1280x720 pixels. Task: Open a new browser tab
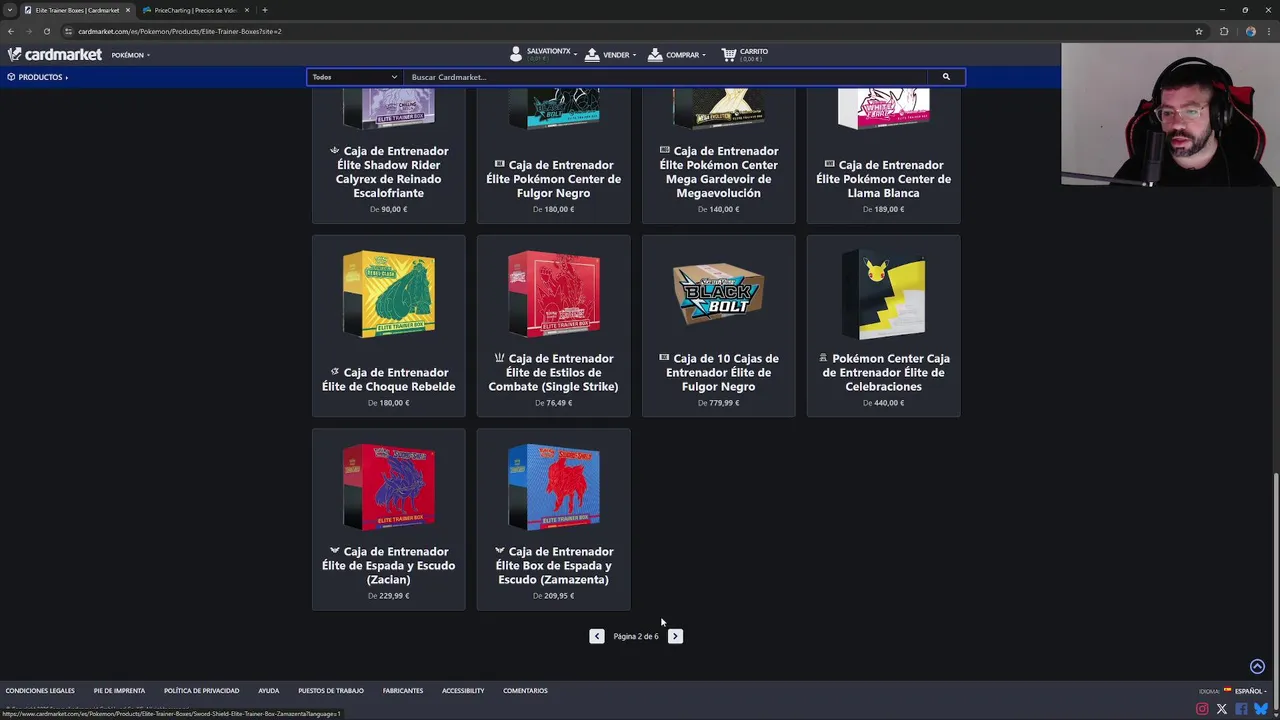264,10
